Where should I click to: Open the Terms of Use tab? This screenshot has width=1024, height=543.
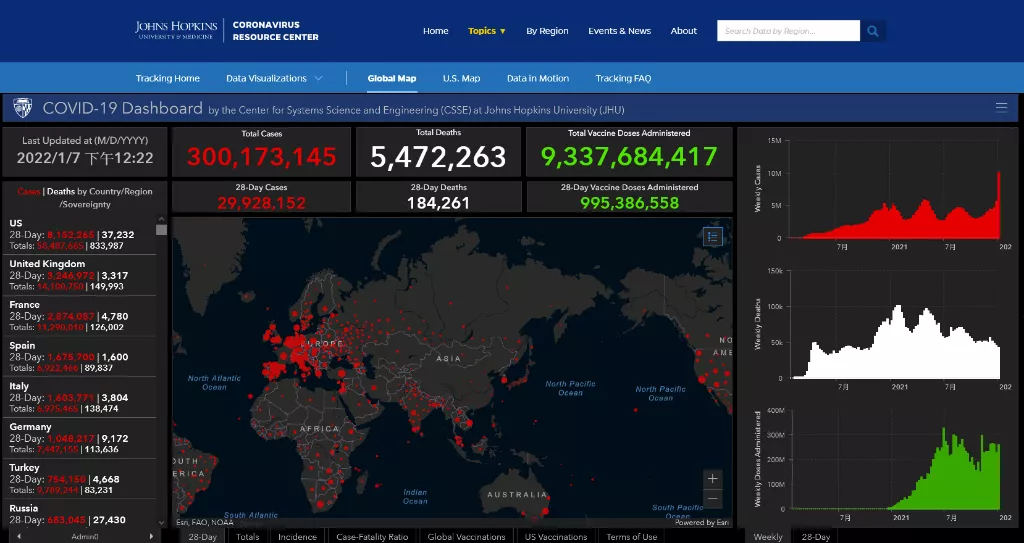click(632, 536)
